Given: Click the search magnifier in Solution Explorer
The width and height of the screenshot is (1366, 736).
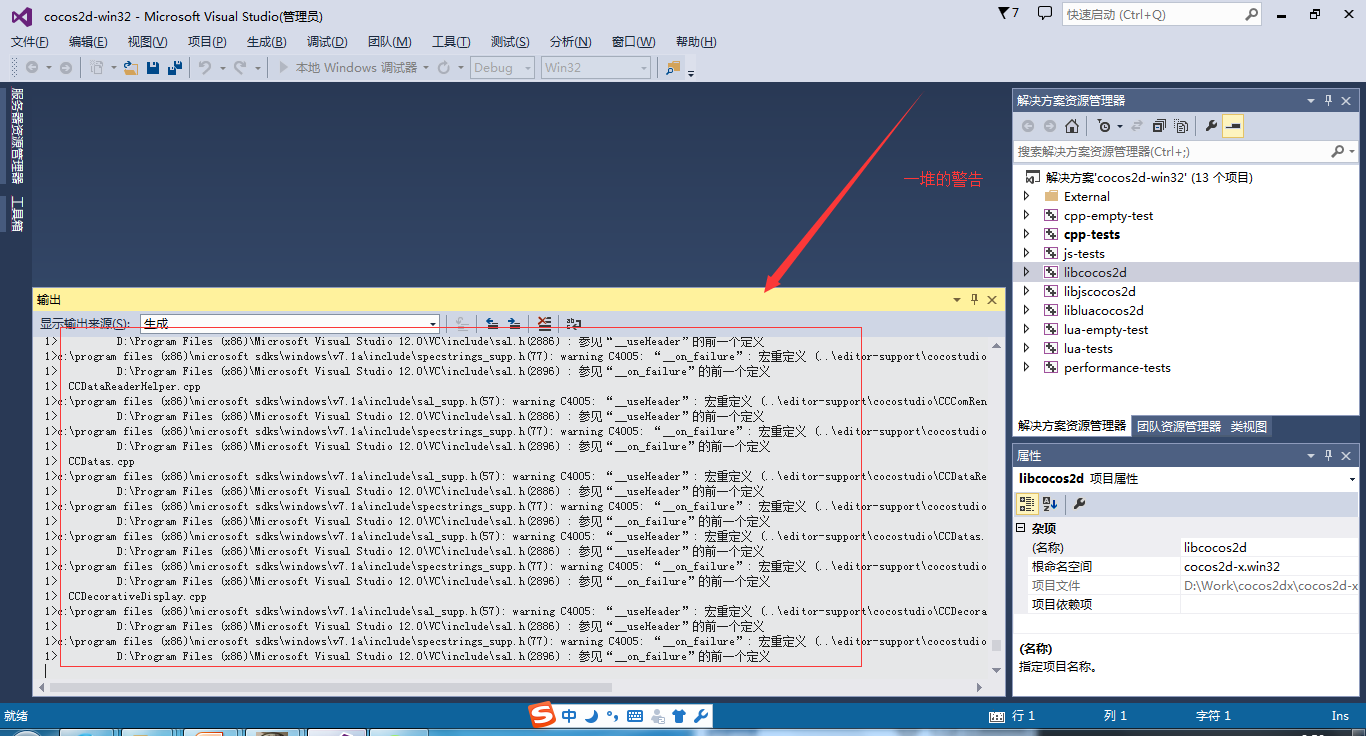Looking at the screenshot, I should click(1338, 151).
